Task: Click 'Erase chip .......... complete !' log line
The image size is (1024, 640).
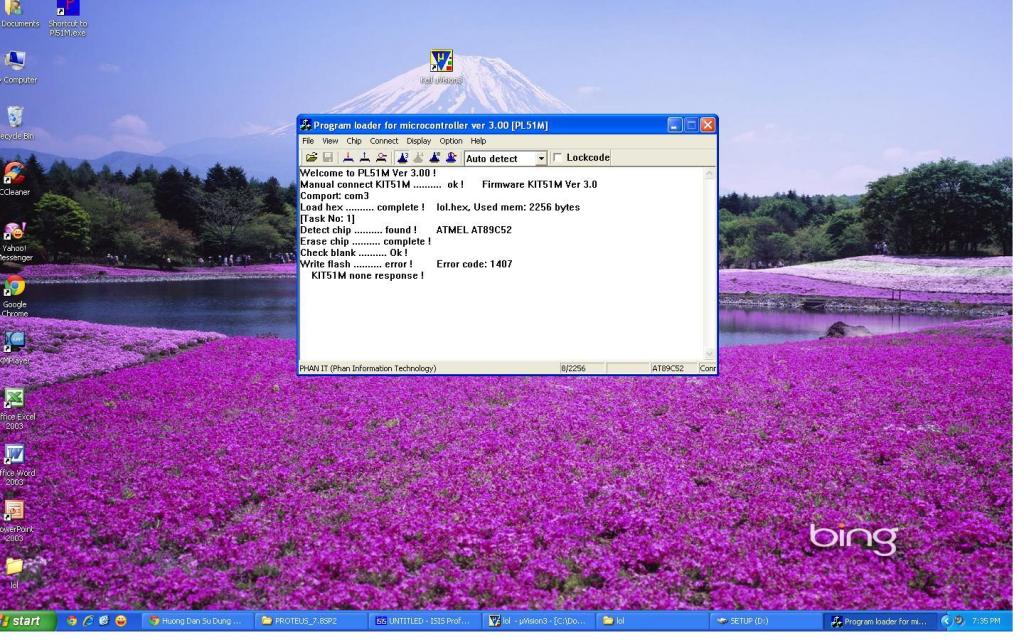Action: coord(365,242)
